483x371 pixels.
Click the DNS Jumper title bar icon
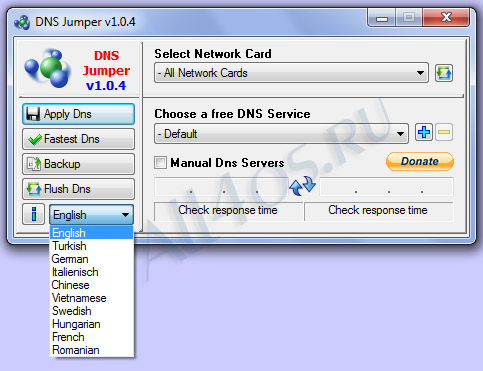(x=22, y=23)
